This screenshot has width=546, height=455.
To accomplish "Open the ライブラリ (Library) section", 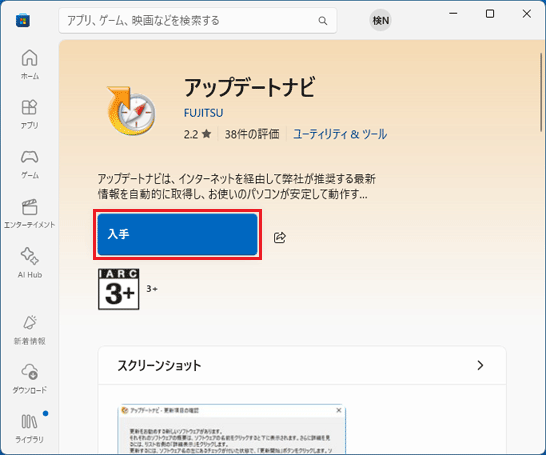I will coord(30,428).
